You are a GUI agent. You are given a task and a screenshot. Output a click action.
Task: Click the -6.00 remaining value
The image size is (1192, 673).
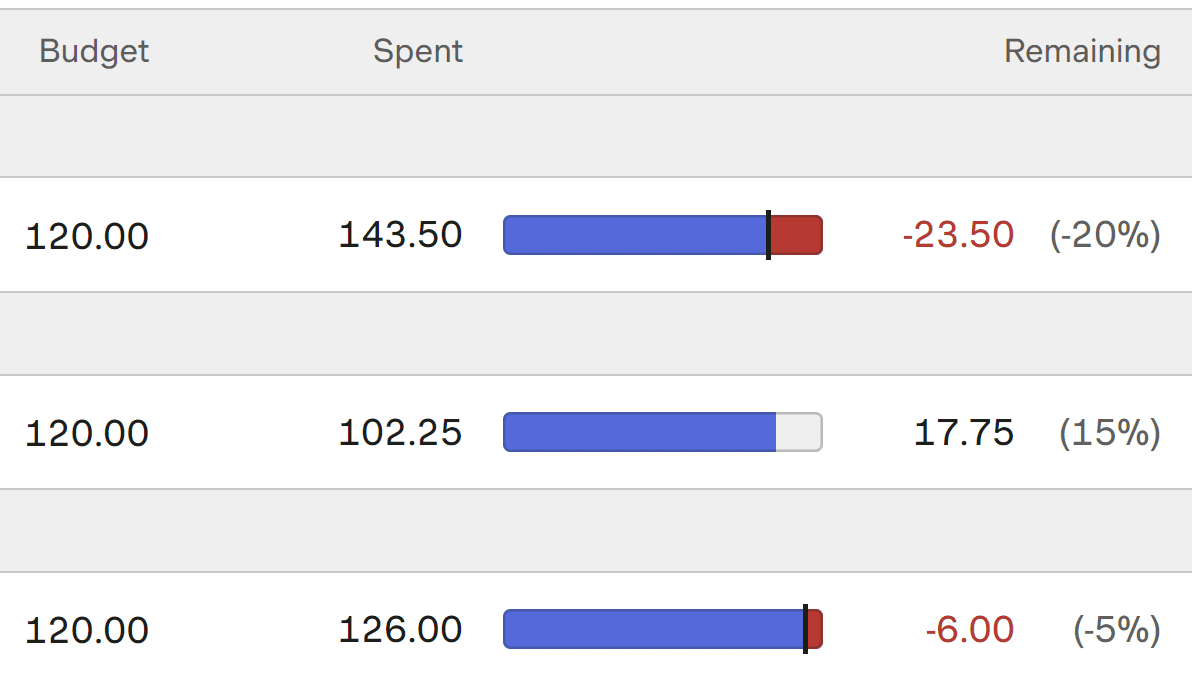pyautogui.click(x=969, y=630)
